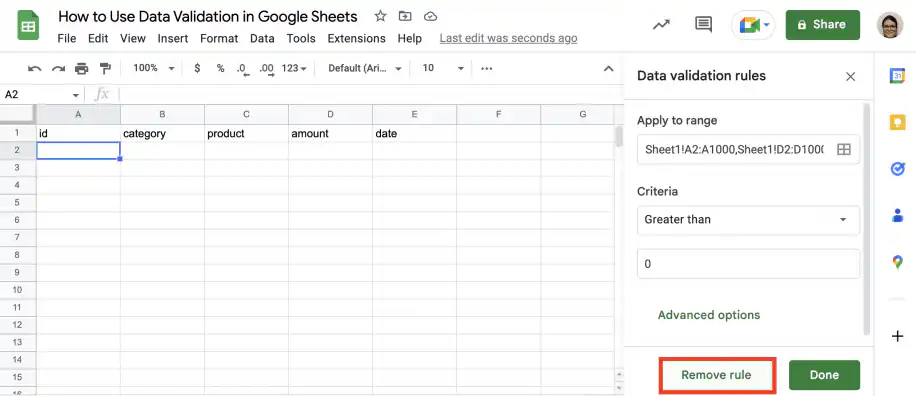Open the zoom 100% dropdown

[154, 68]
